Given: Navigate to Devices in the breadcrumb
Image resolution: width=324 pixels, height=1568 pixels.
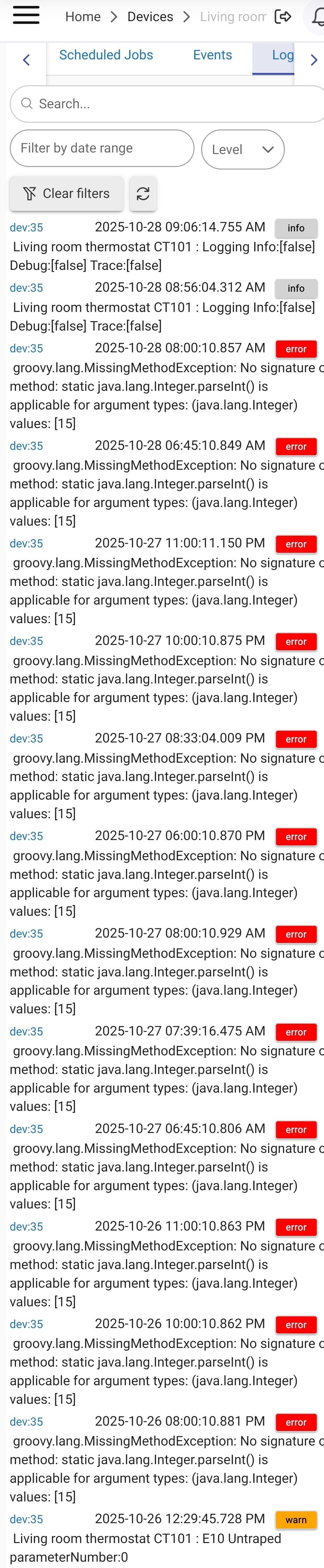Looking at the screenshot, I should [x=150, y=17].
